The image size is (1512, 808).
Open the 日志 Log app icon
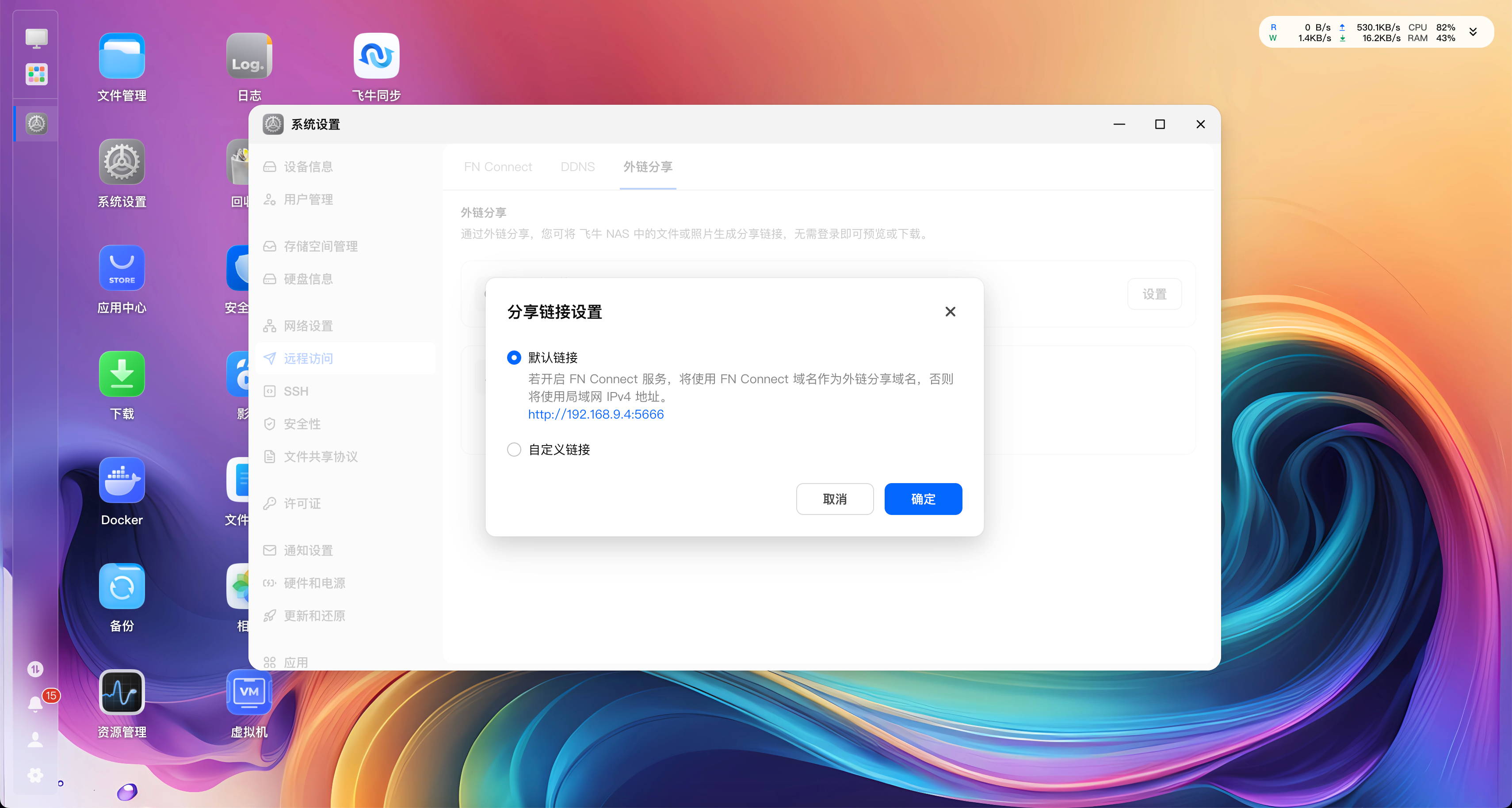point(249,56)
